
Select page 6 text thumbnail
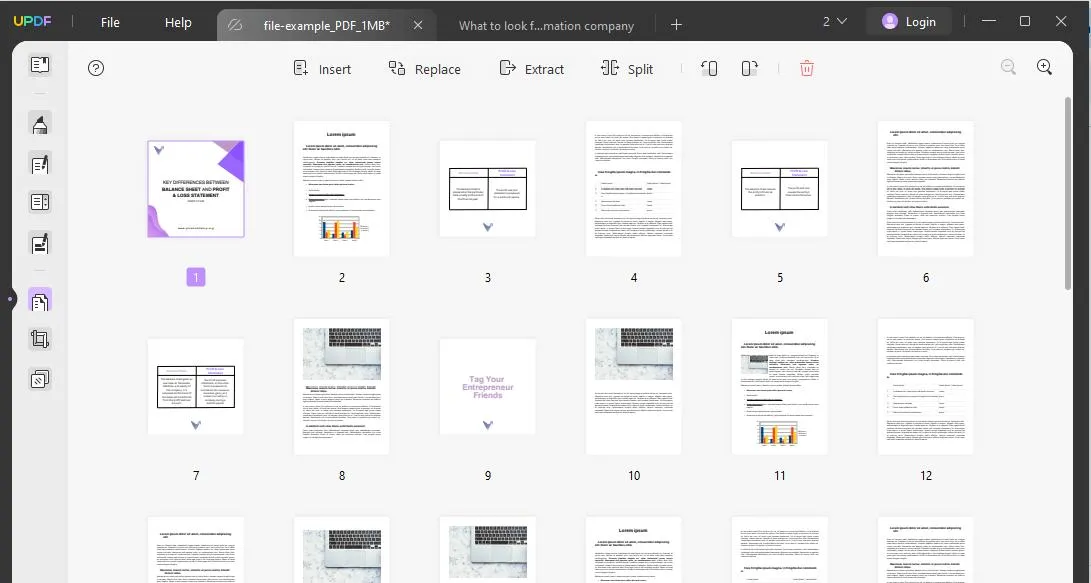point(925,189)
